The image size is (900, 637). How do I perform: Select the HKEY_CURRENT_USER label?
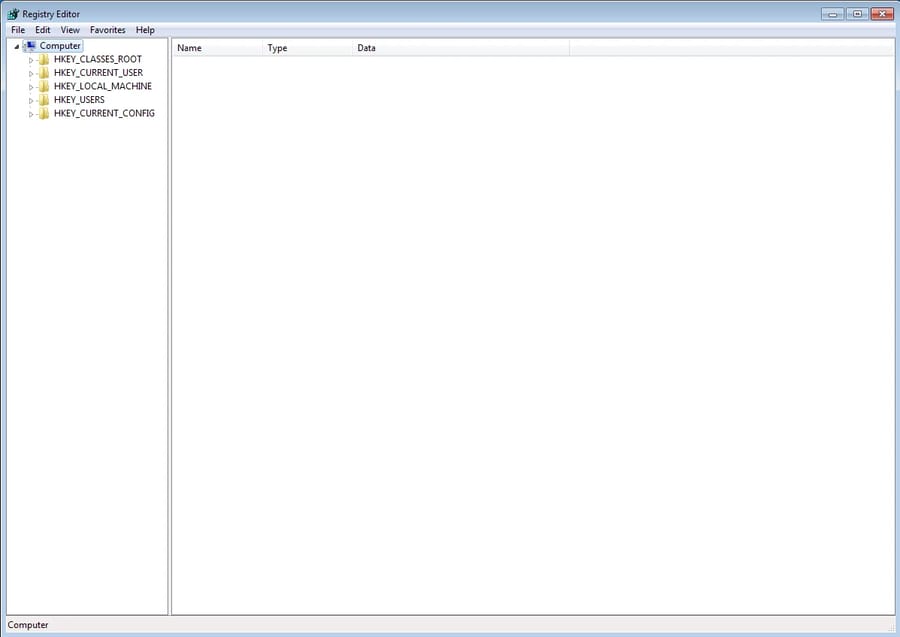point(98,73)
